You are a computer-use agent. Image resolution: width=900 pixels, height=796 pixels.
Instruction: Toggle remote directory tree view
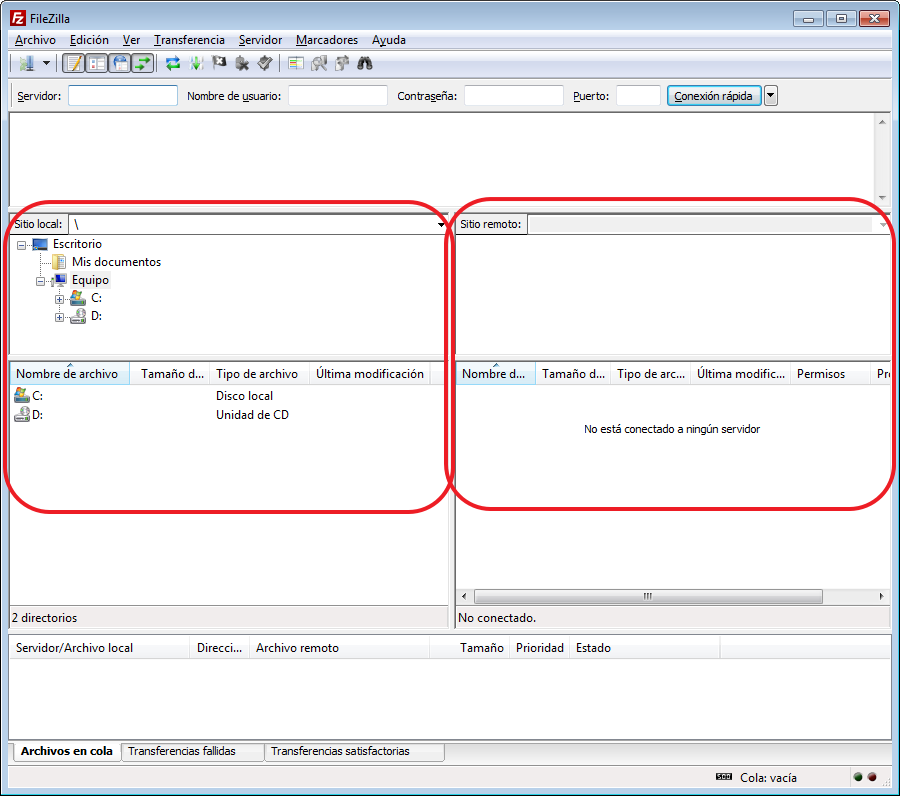click(x=120, y=64)
